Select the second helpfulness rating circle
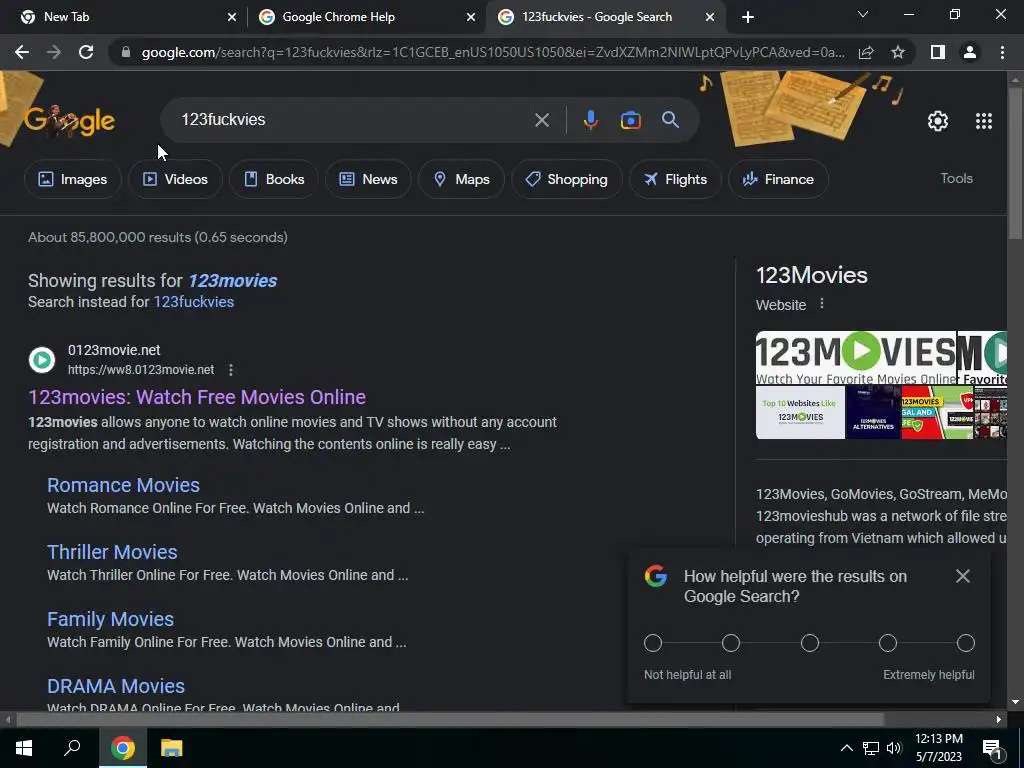The image size is (1024, 768). click(731, 643)
